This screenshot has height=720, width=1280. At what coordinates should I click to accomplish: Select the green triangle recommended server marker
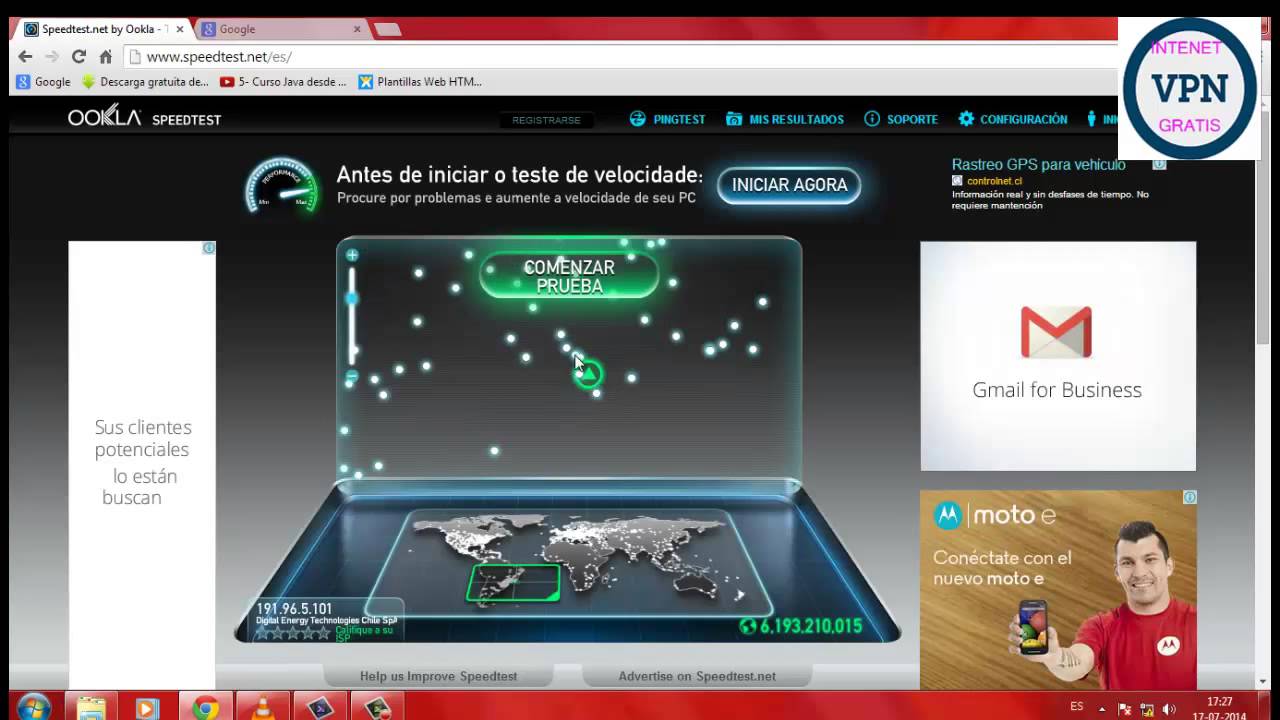(x=588, y=374)
